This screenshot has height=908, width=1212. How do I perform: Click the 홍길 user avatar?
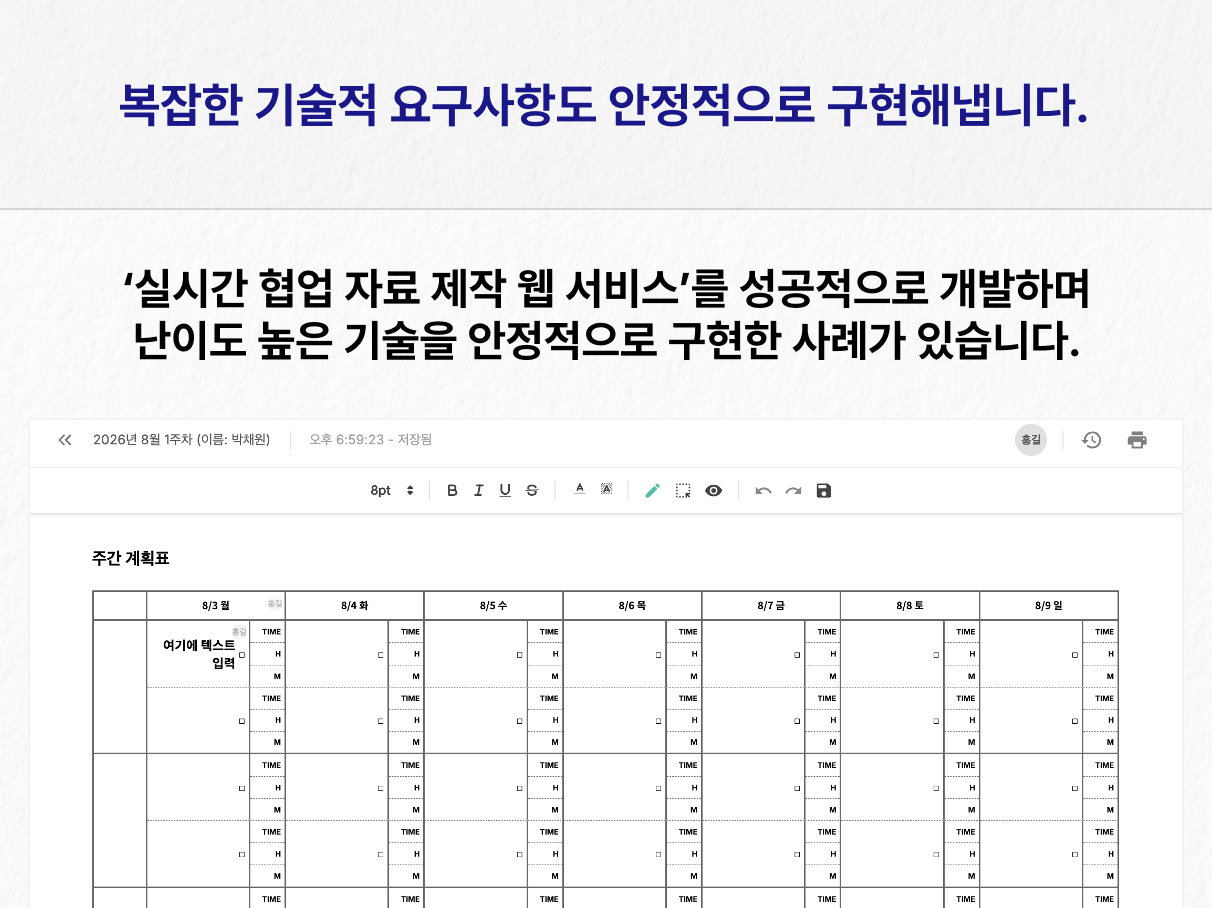pyautogui.click(x=1031, y=440)
